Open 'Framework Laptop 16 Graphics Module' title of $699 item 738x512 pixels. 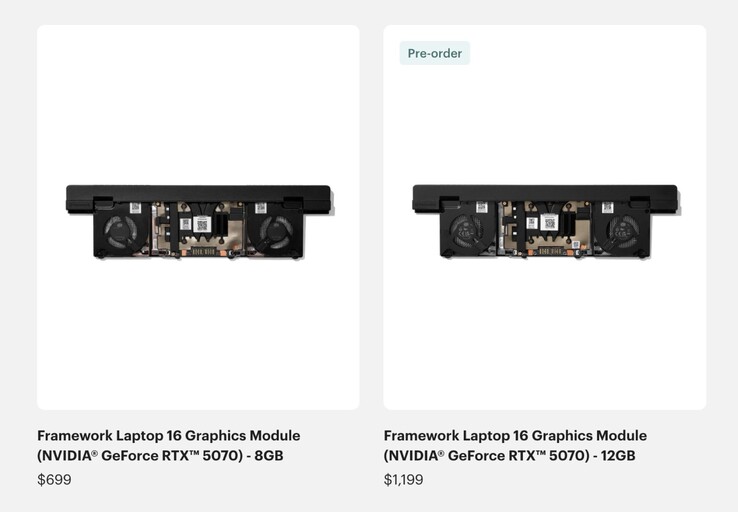(168, 435)
